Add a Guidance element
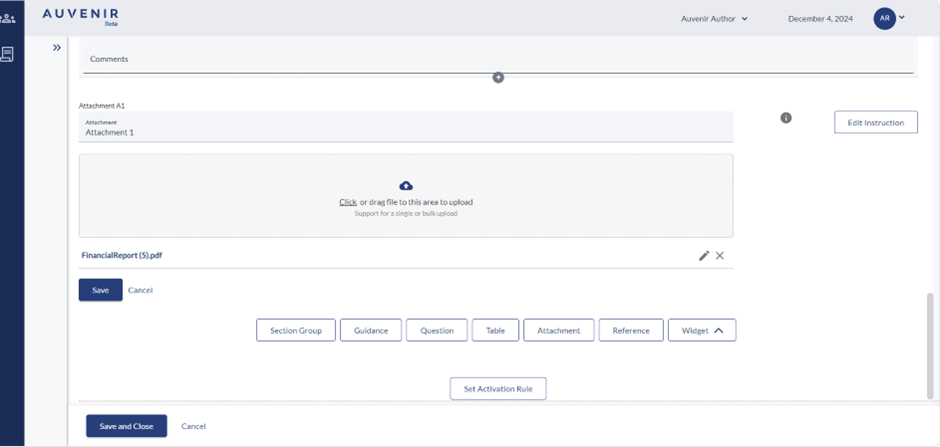Screen dimensions: 940x447 coord(371,330)
